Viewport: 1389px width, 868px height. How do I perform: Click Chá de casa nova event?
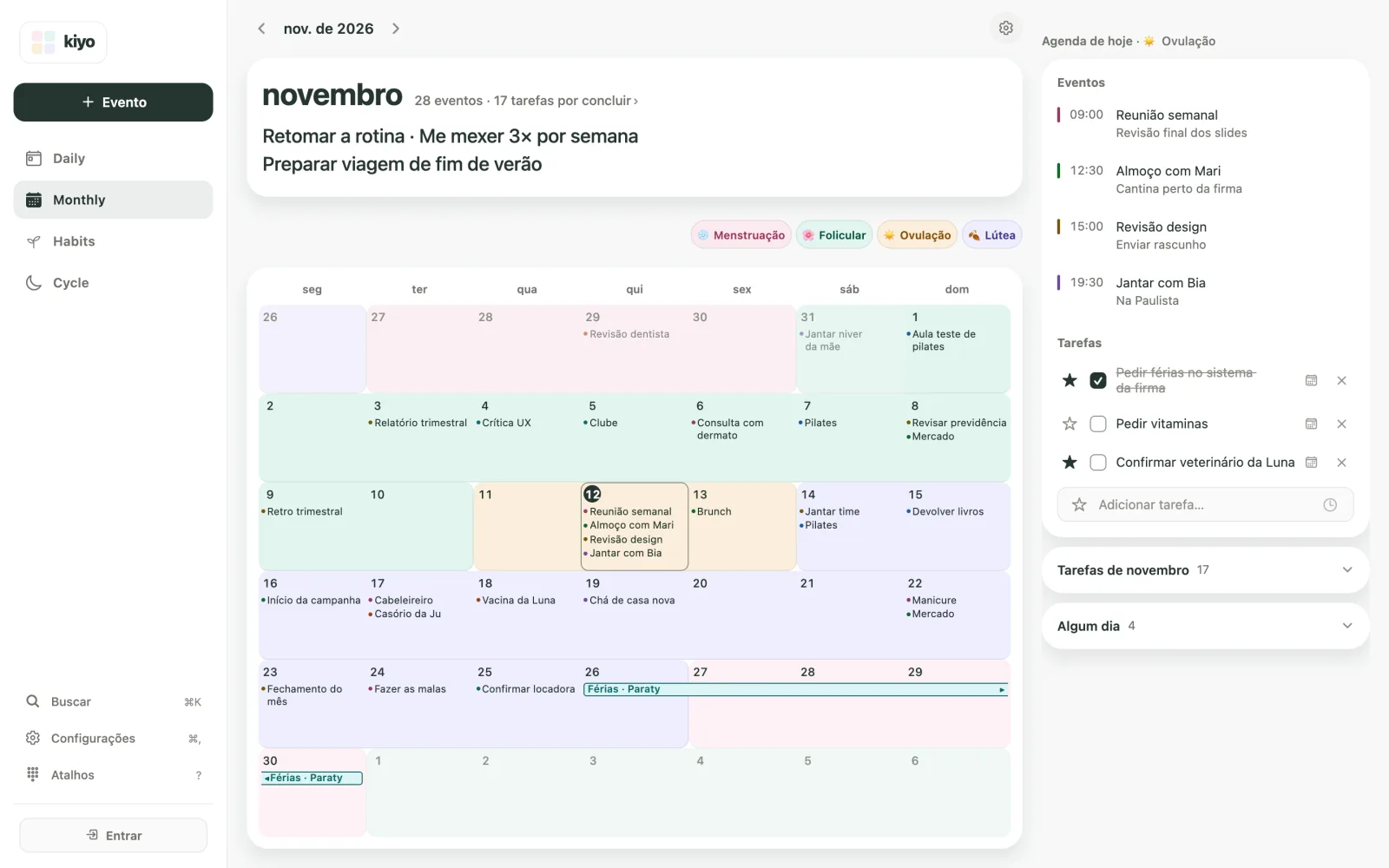(629, 600)
